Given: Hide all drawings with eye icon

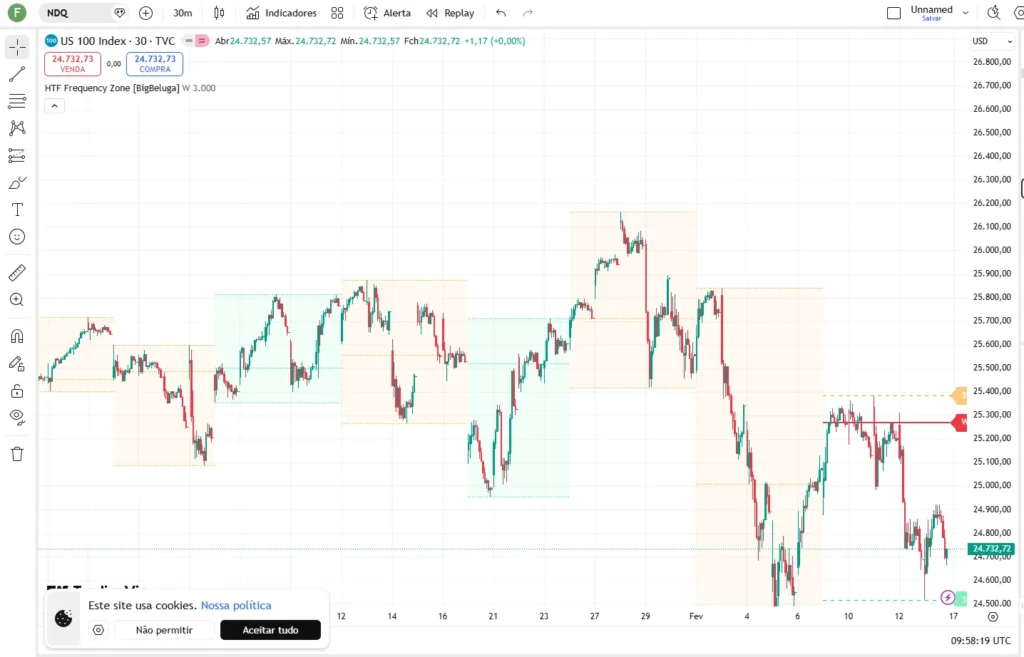Looking at the screenshot, I should 17,417.
